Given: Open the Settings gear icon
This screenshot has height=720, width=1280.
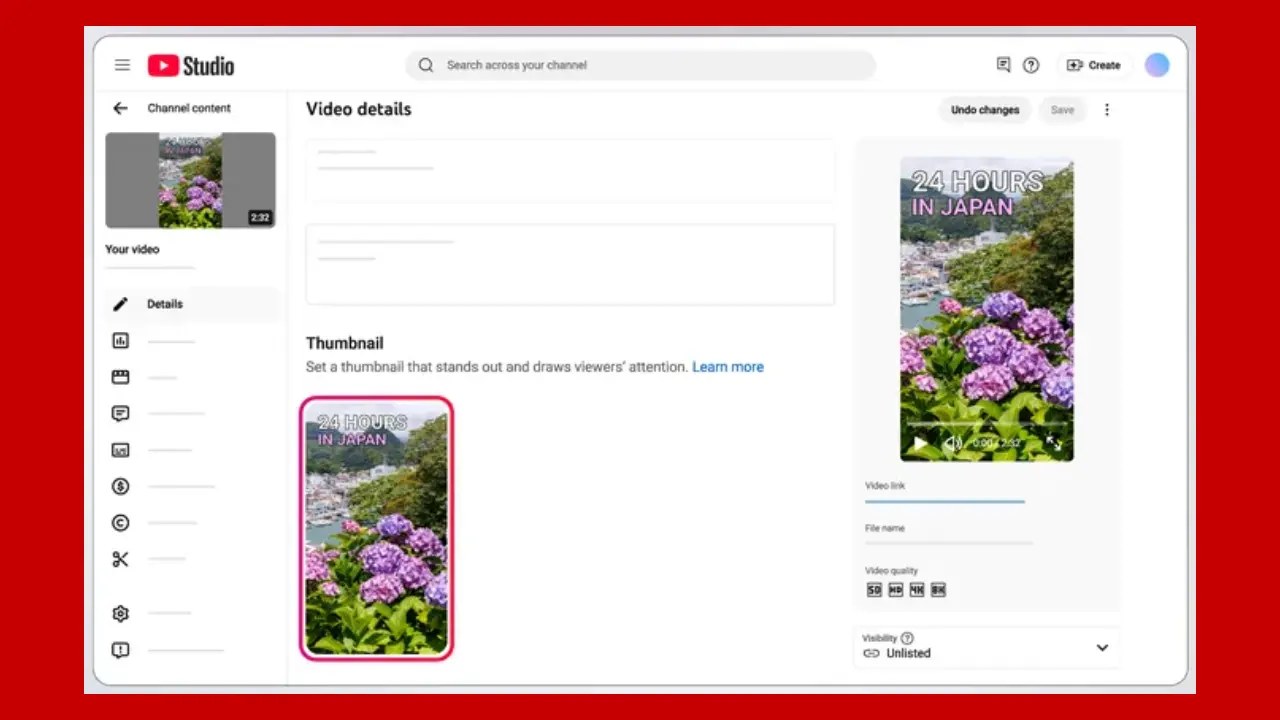Looking at the screenshot, I should click(x=121, y=613).
